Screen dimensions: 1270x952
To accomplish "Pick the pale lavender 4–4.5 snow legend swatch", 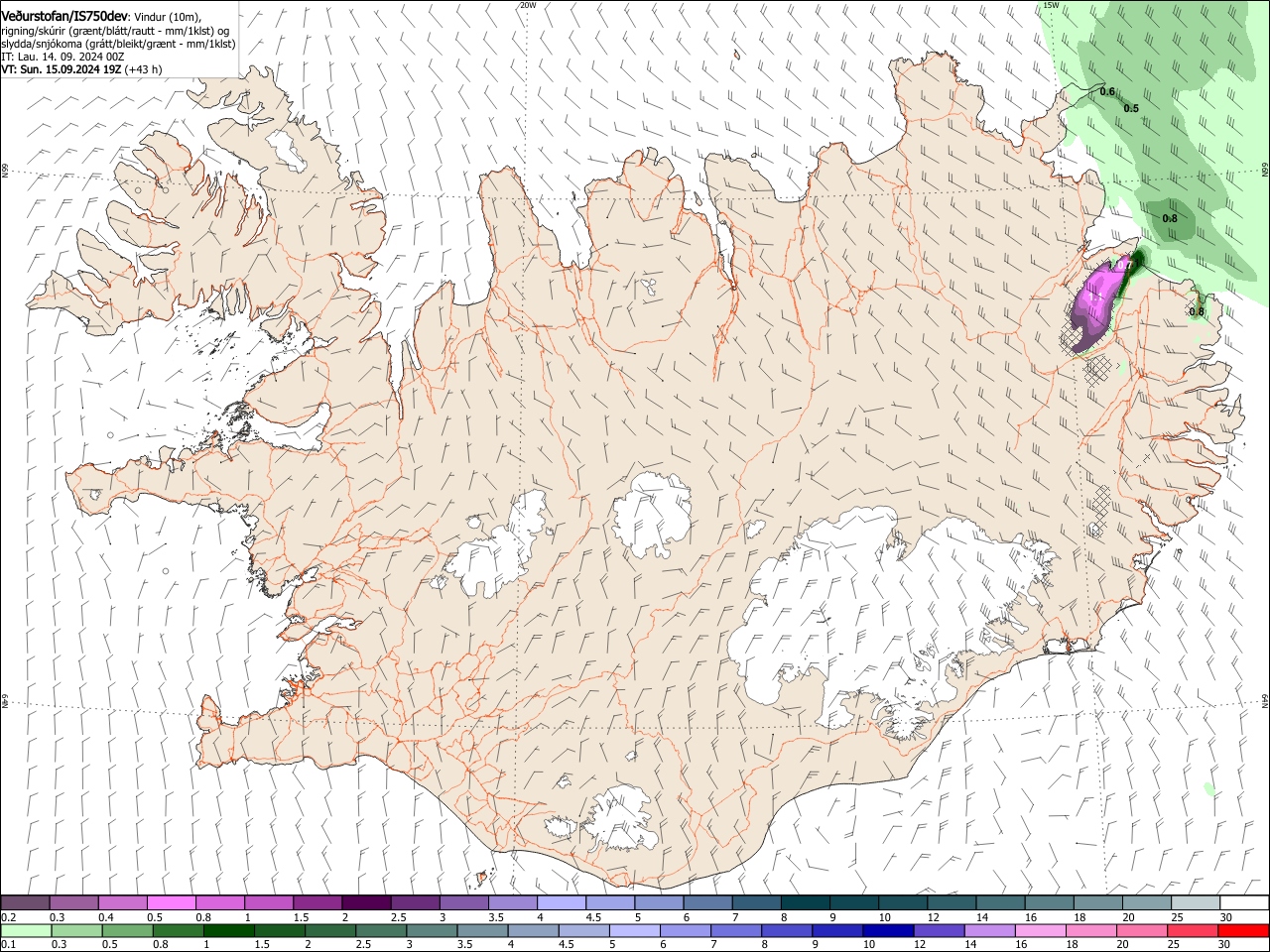I will click(562, 903).
